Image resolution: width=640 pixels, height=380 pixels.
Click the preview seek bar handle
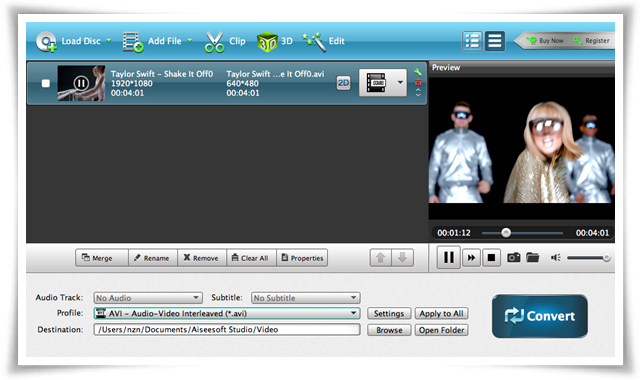coord(506,233)
